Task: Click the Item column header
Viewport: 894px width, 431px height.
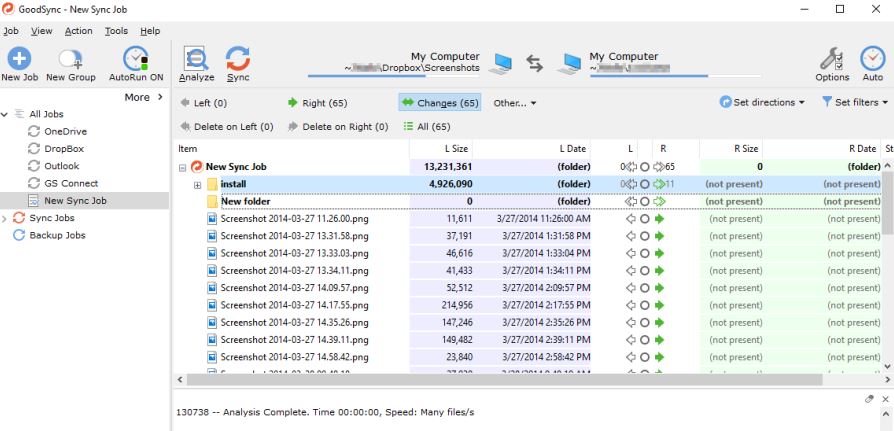Action: (x=291, y=149)
